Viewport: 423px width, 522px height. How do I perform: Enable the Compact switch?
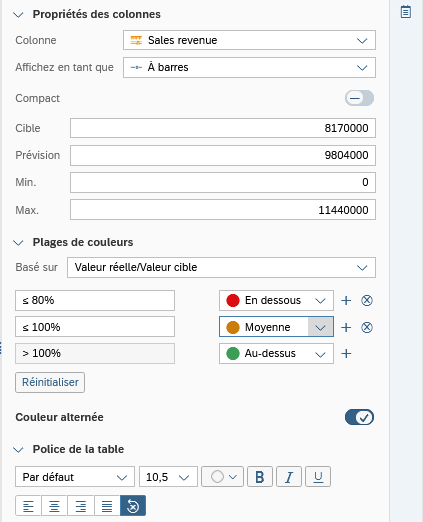coord(359,98)
